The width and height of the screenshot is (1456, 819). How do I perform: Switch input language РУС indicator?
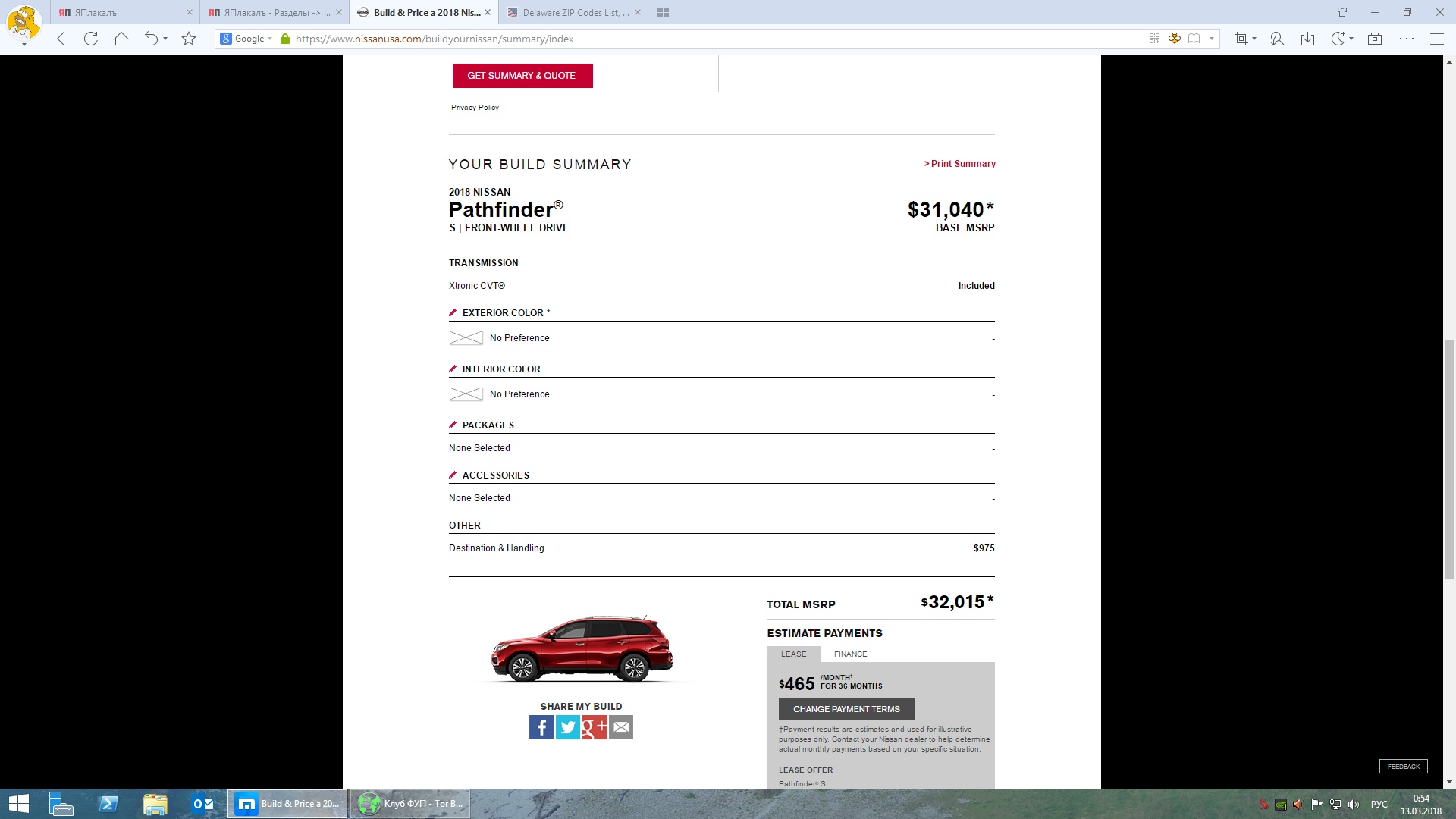click(x=1379, y=805)
